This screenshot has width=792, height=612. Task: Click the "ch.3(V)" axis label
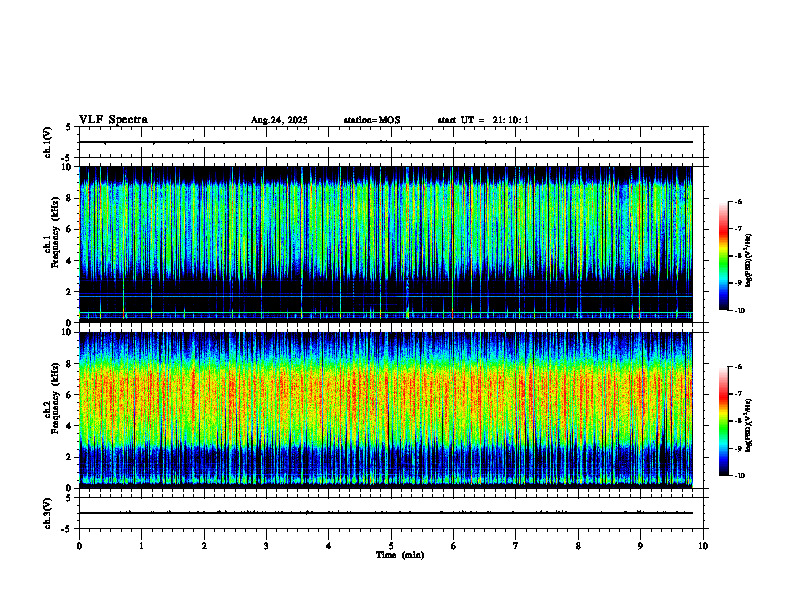coord(48,513)
